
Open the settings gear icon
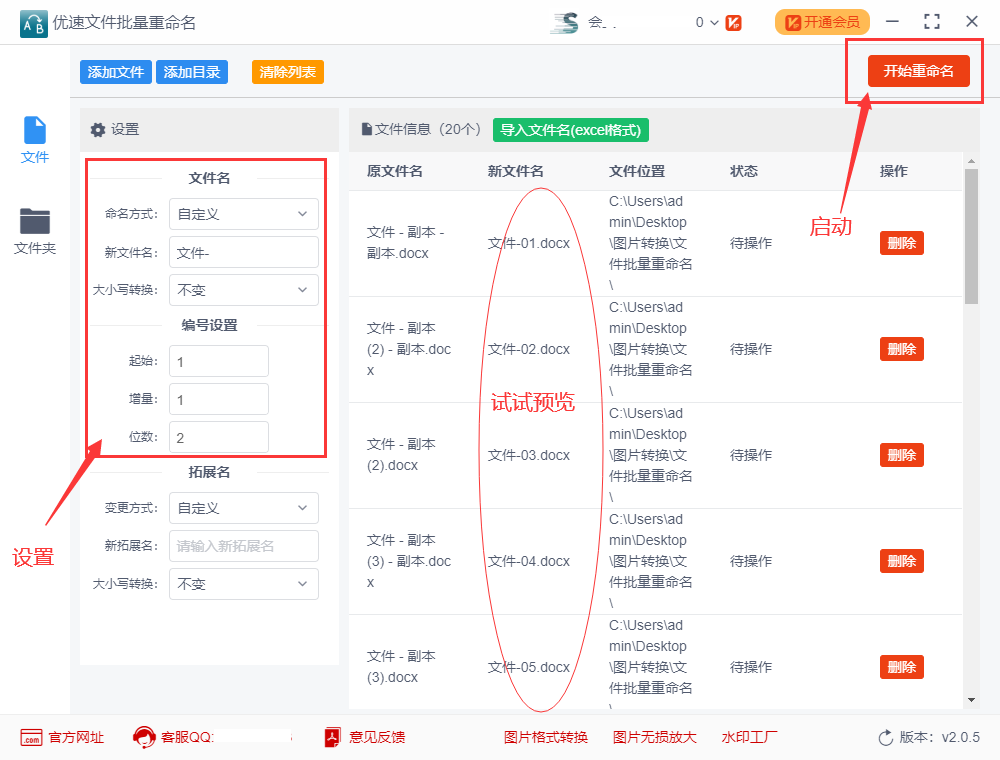pos(96,130)
